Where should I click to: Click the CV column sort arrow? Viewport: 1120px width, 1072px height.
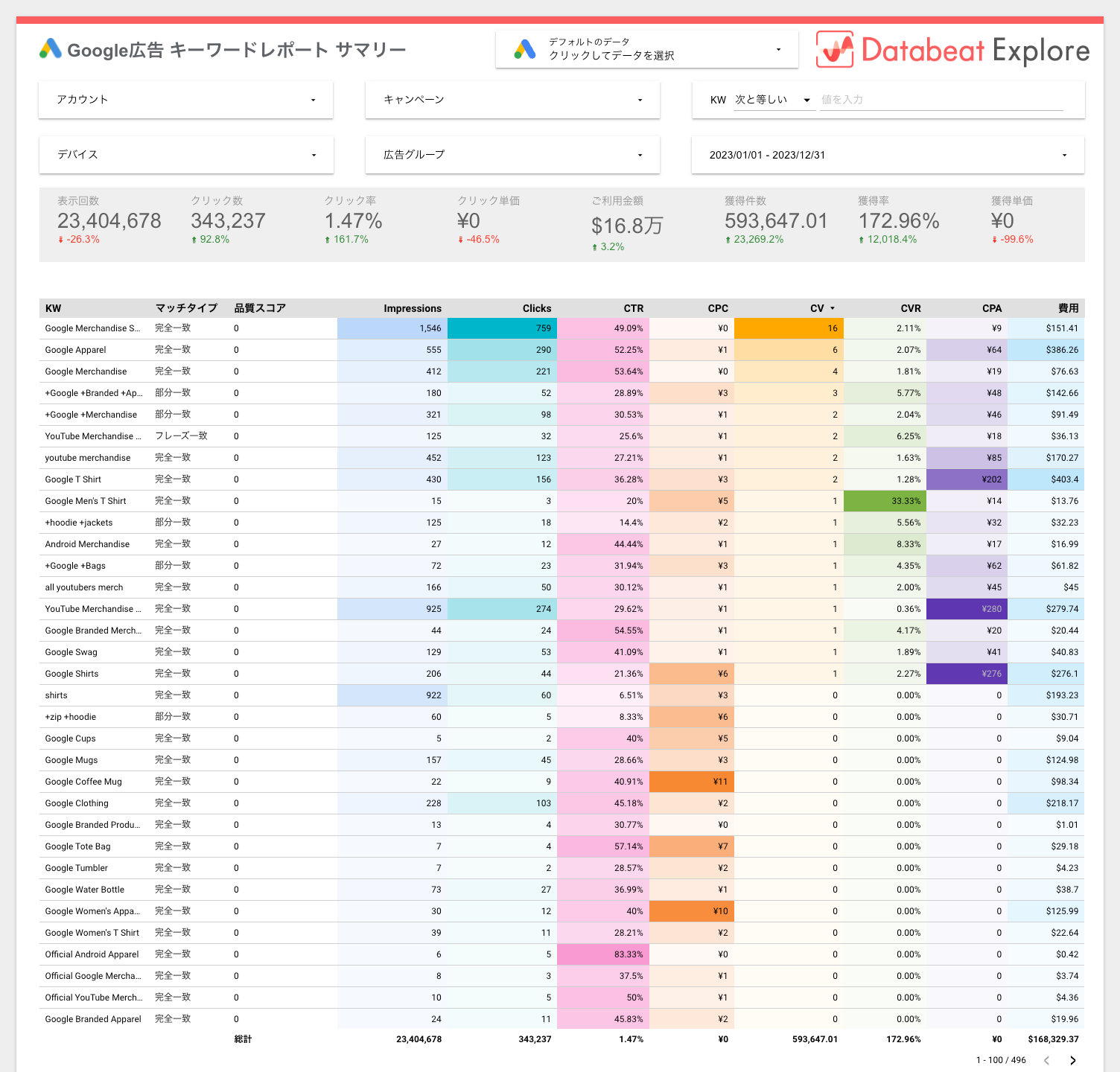tap(833, 308)
